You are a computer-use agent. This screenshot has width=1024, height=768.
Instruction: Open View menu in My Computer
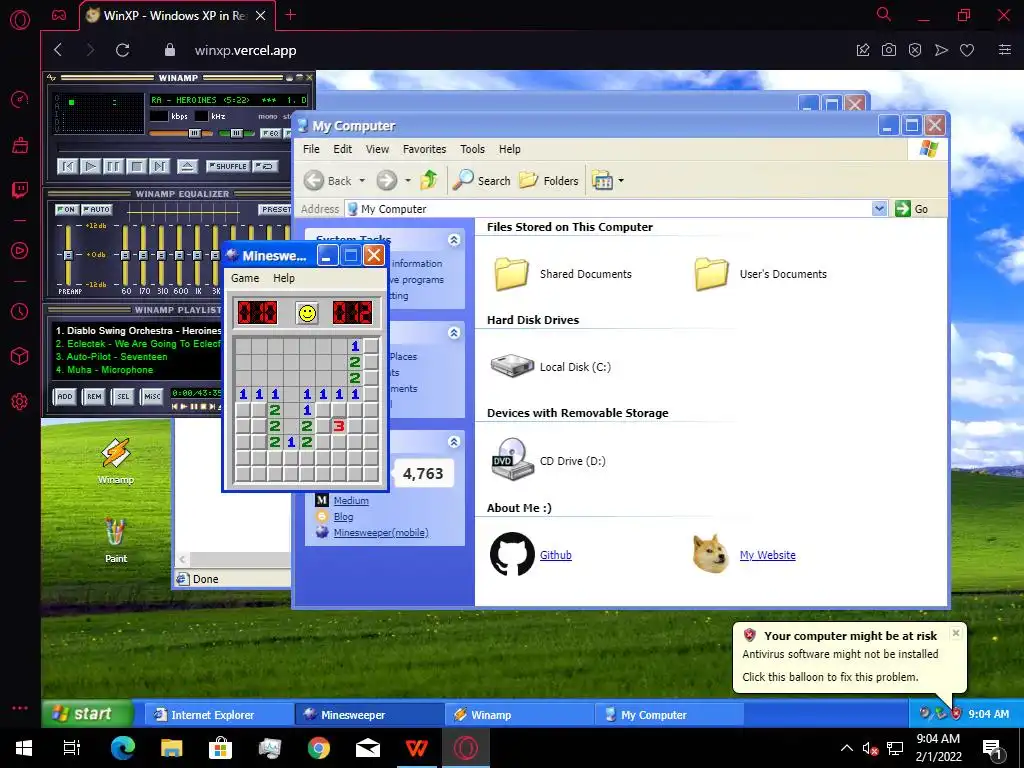click(x=377, y=149)
